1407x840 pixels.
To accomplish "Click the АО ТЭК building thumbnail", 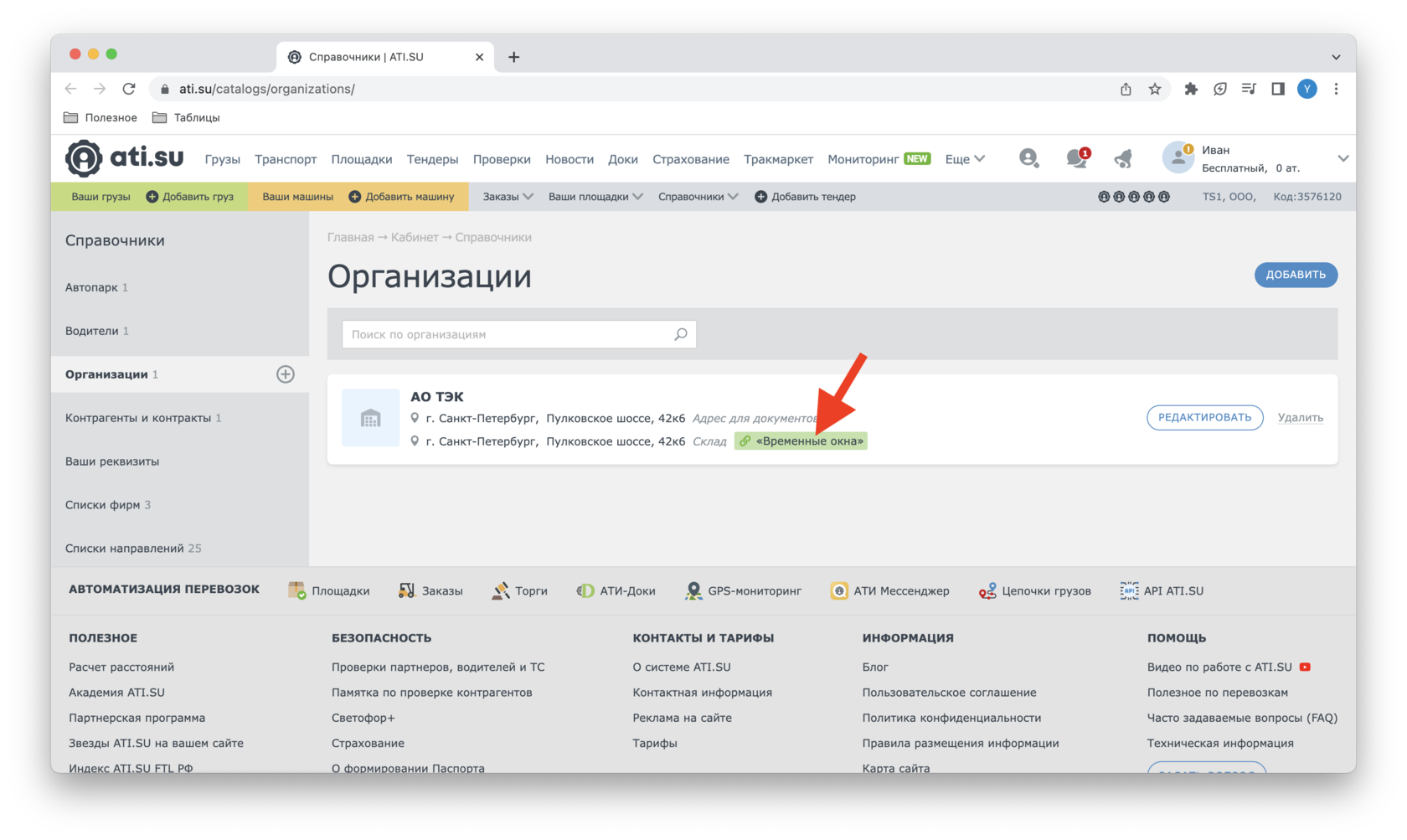I will tap(370, 418).
